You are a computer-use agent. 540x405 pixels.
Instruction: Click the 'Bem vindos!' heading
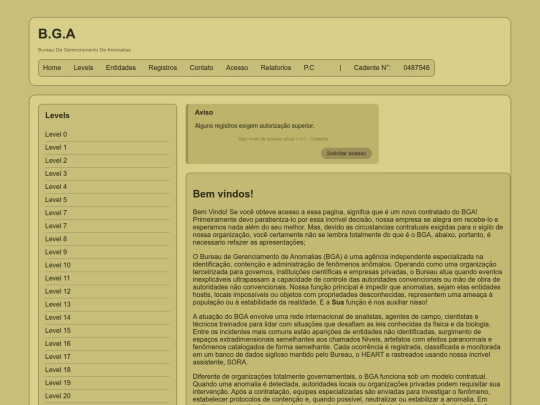point(223,194)
